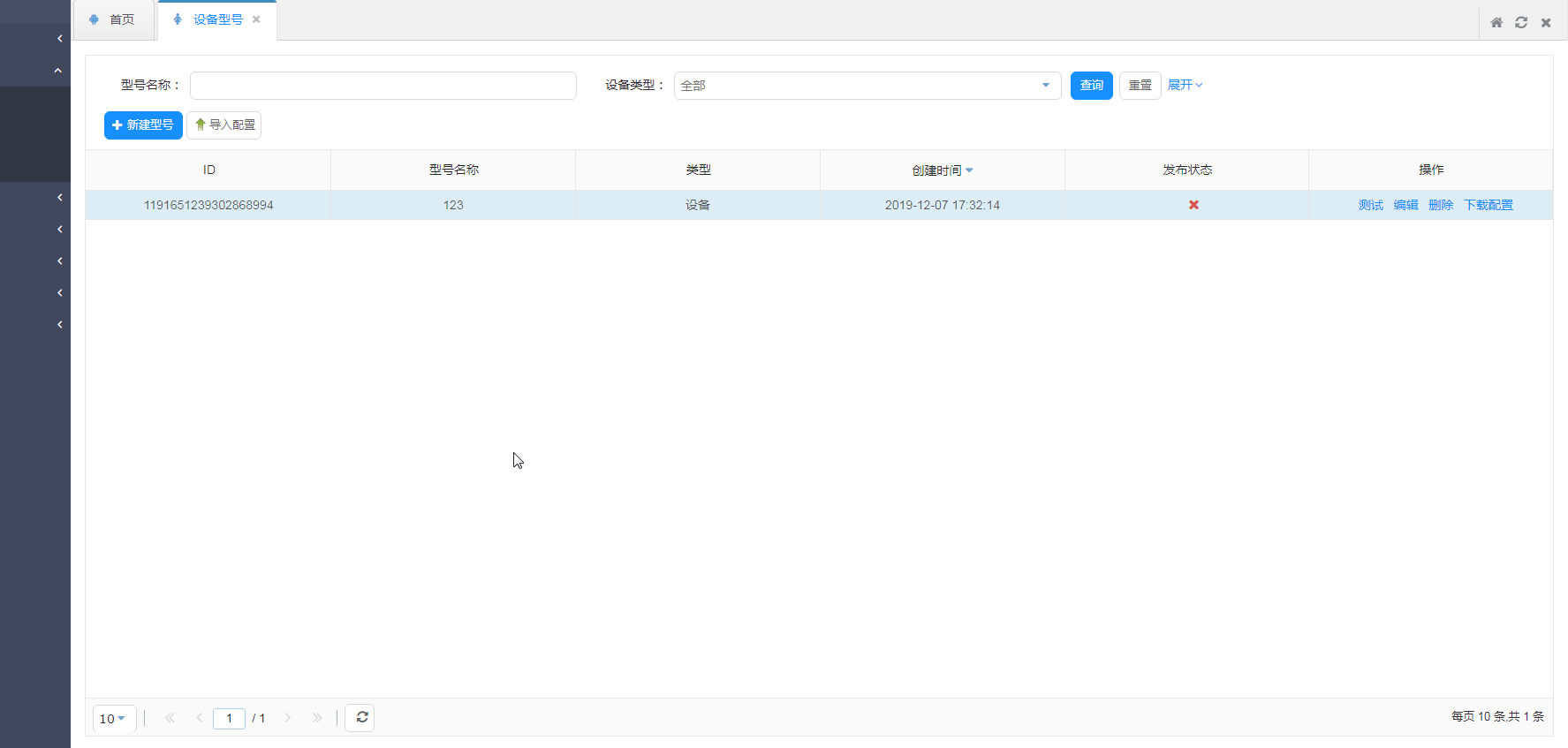Viewport: 1568px width, 748px height.
Task: Click the previous page arrow
Action: point(200,718)
